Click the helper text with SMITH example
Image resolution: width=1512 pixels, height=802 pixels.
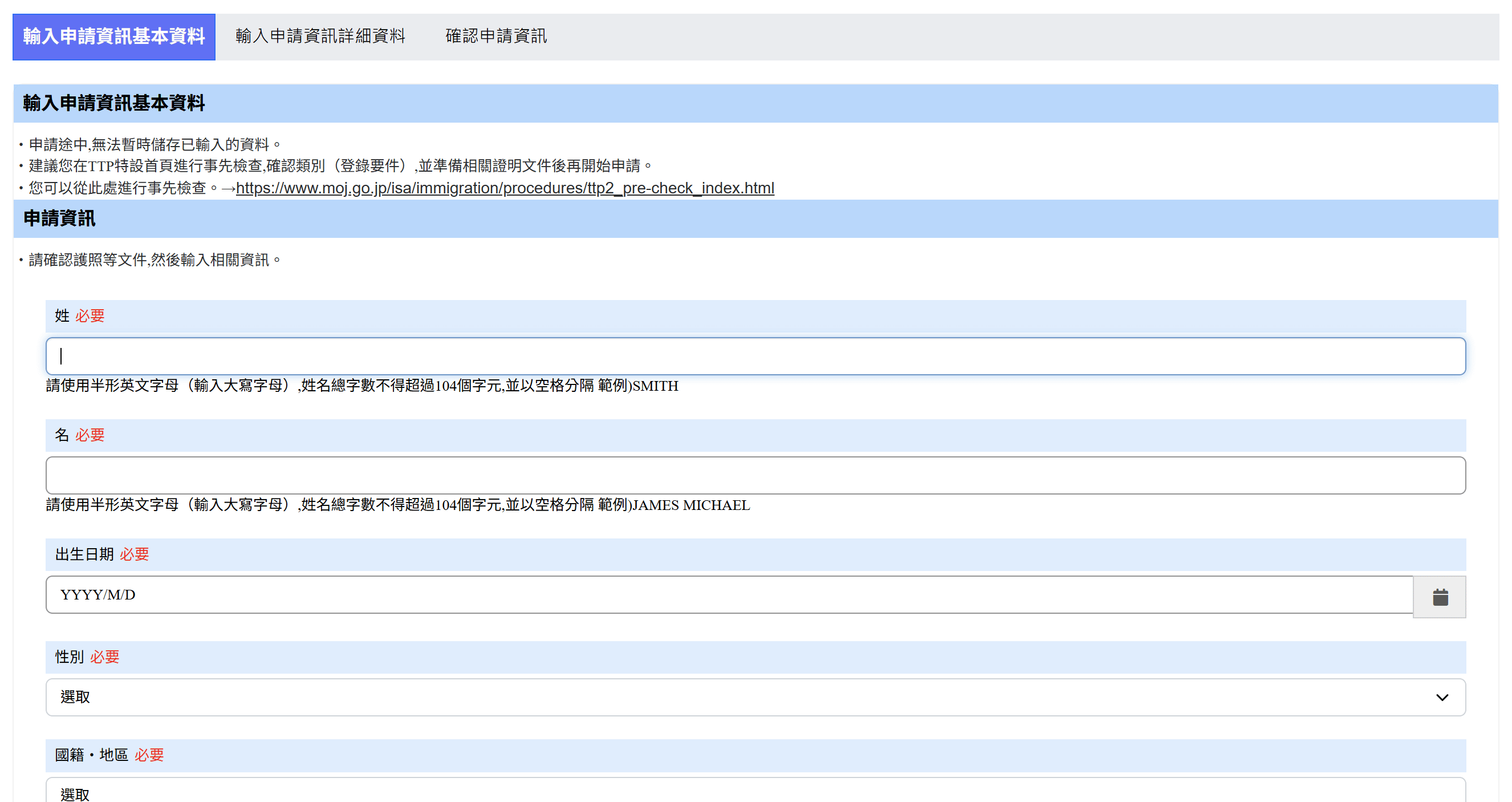[x=361, y=386]
